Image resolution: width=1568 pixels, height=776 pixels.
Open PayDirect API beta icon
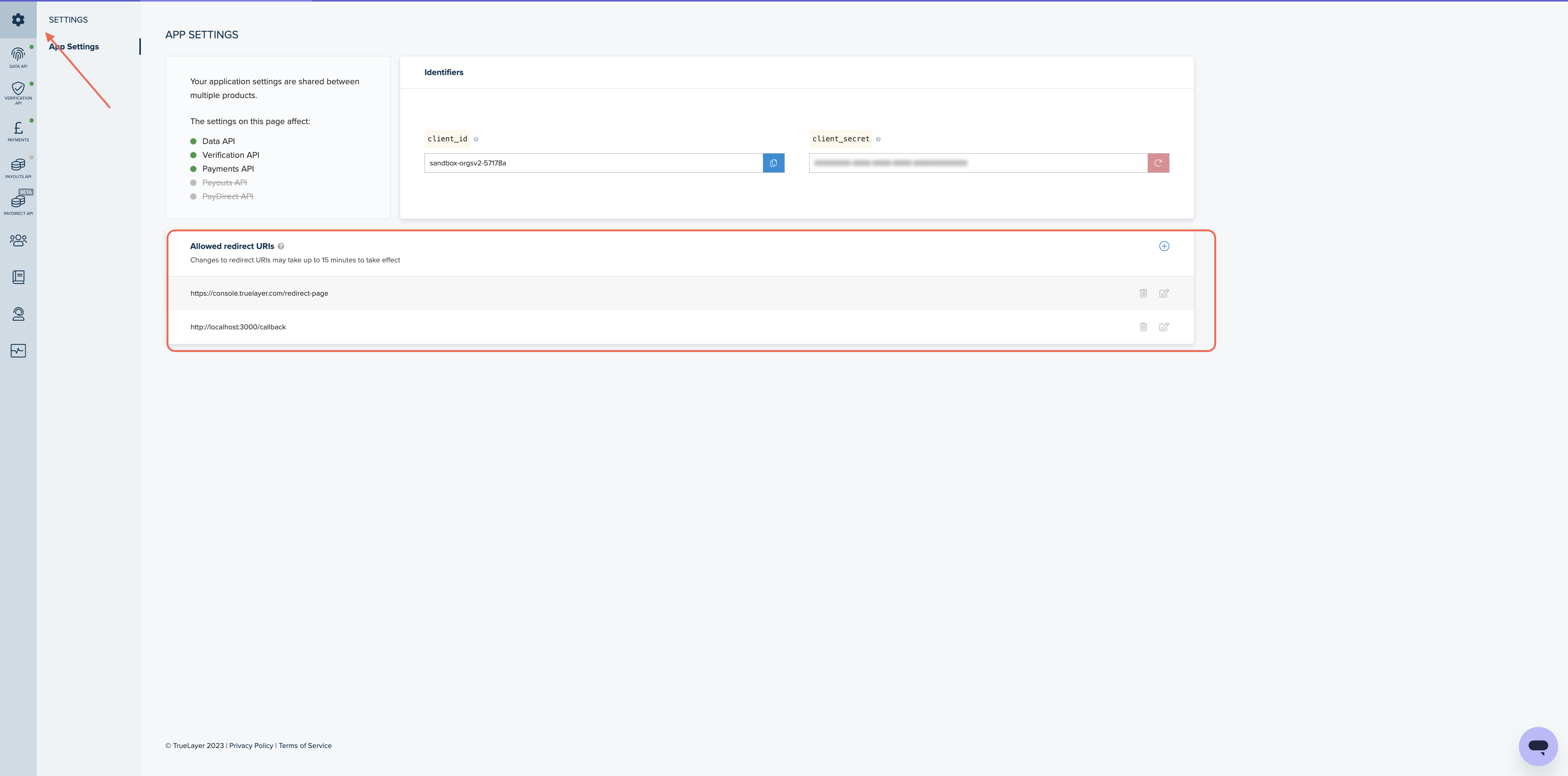pyautogui.click(x=18, y=203)
